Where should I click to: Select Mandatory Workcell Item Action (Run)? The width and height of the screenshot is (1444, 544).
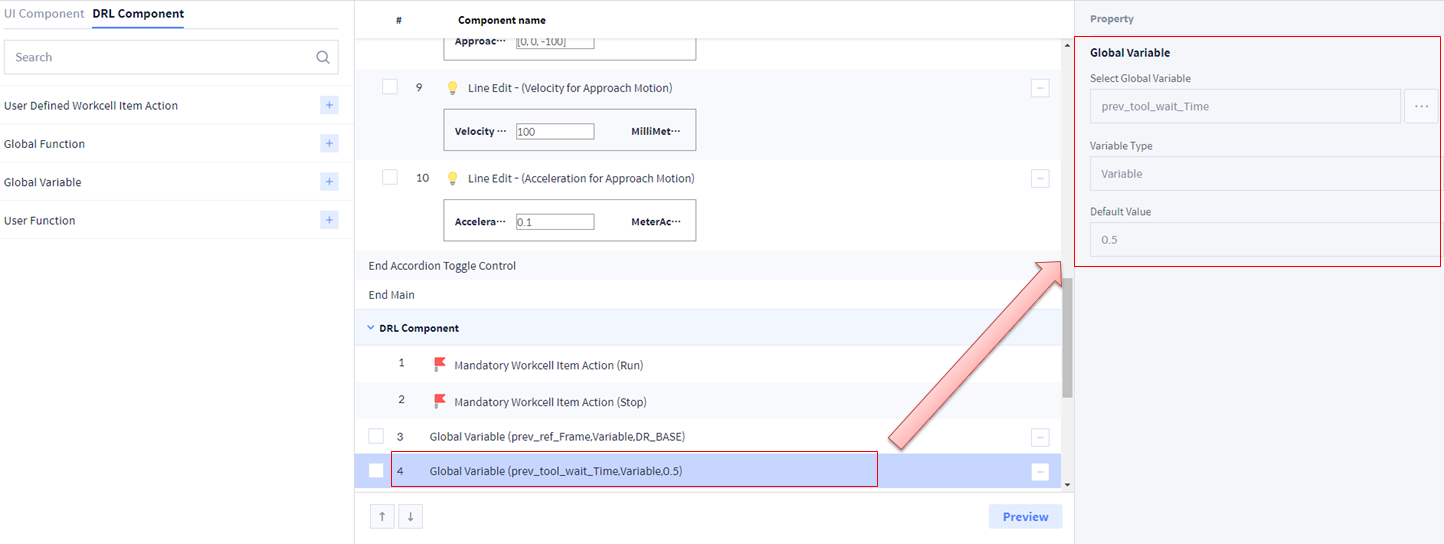(x=548, y=365)
